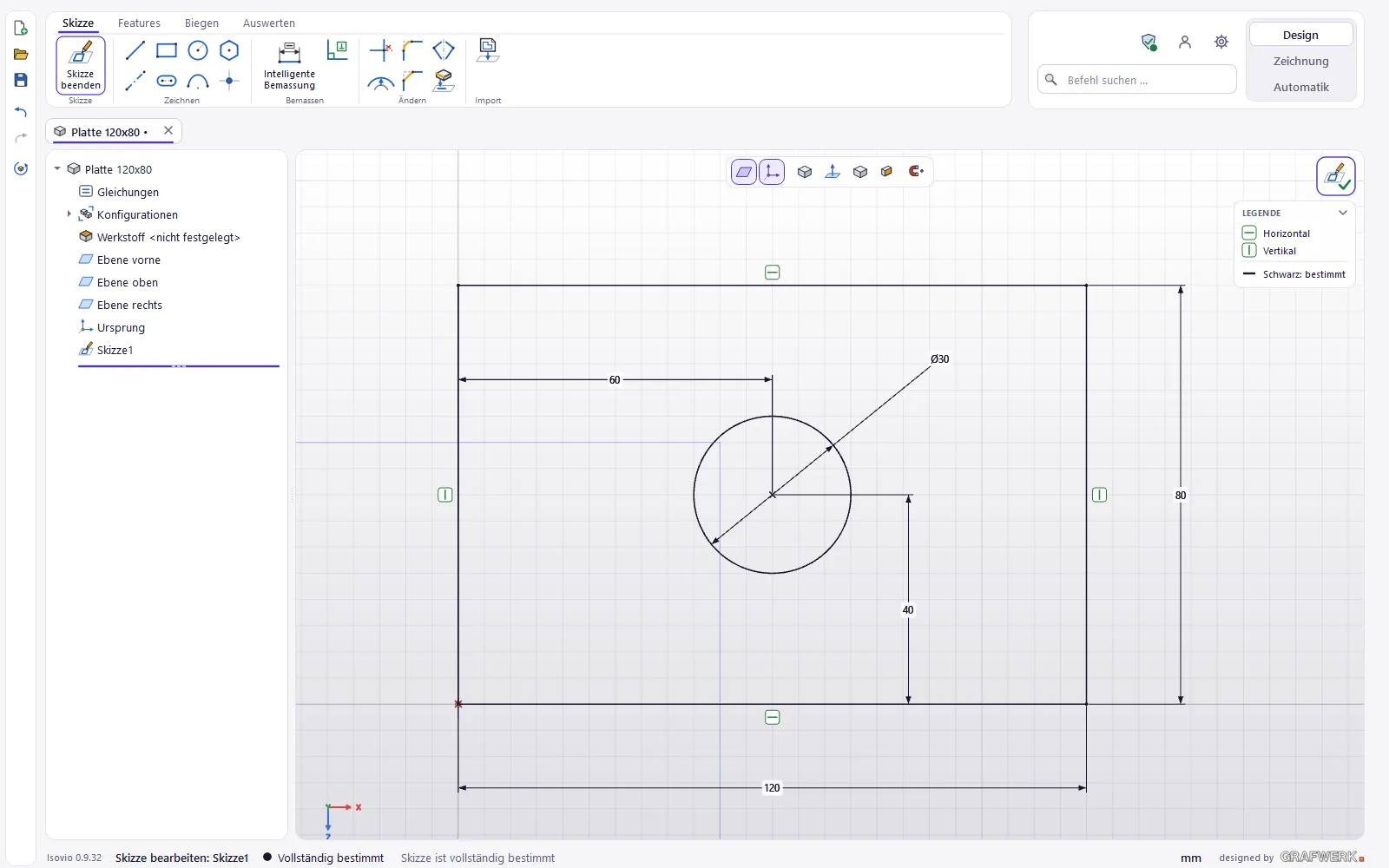
Task: Select the Rectangle drawing tool
Action: [167, 50]
